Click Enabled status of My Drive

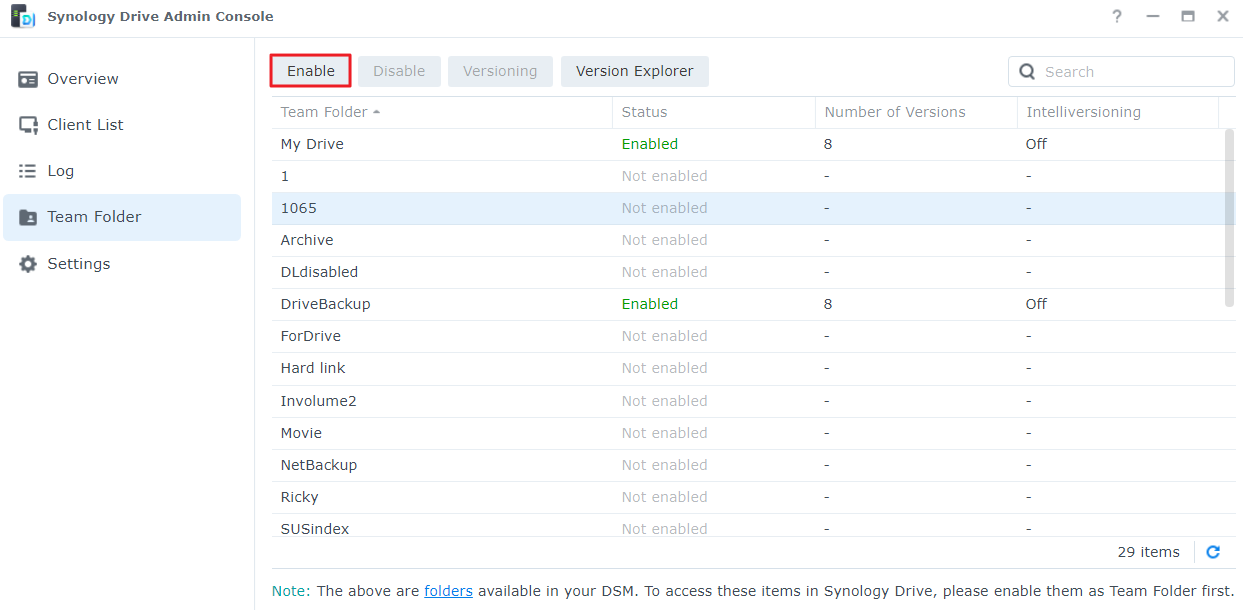click(650, 144)
